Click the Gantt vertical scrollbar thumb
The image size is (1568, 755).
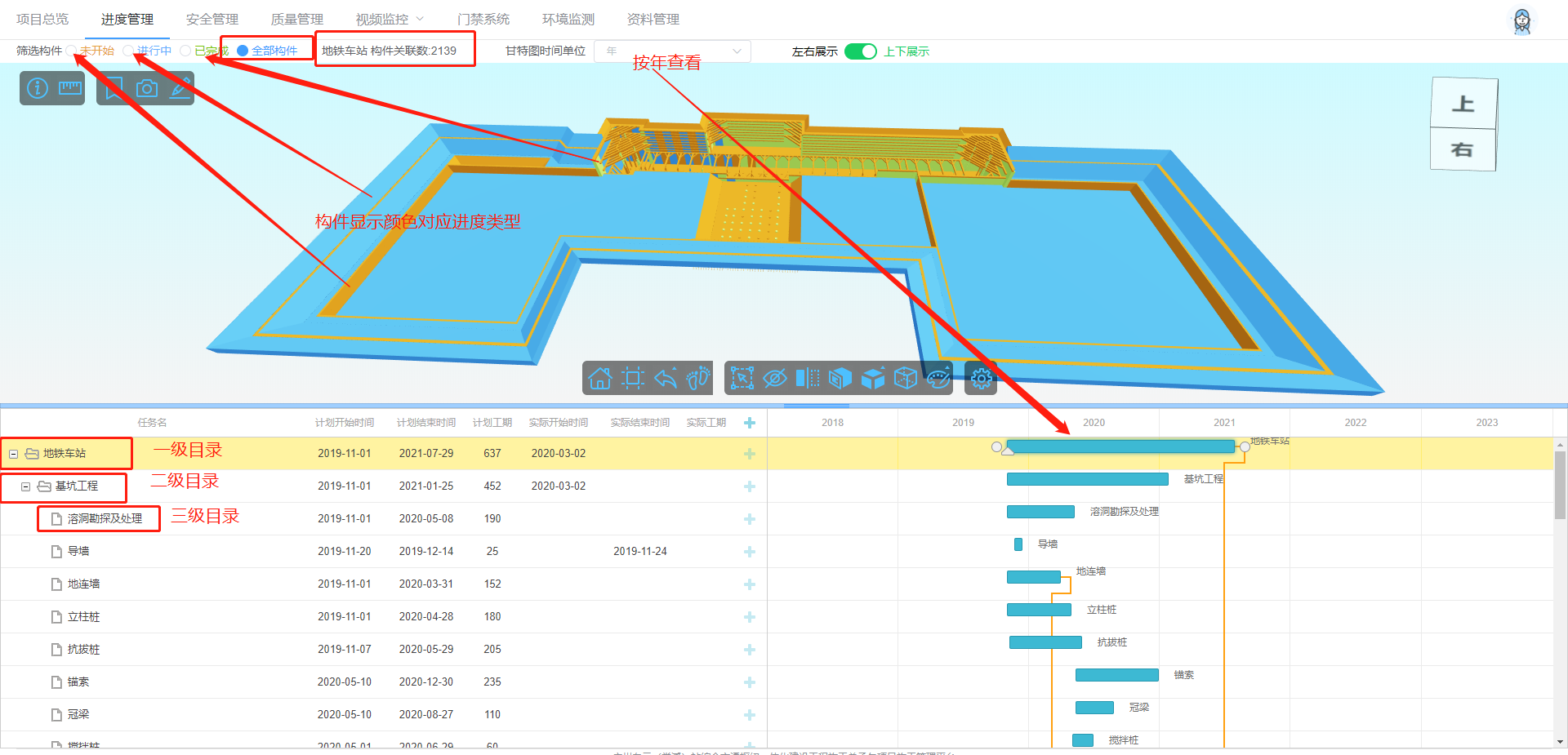[x=1560, y=485]
